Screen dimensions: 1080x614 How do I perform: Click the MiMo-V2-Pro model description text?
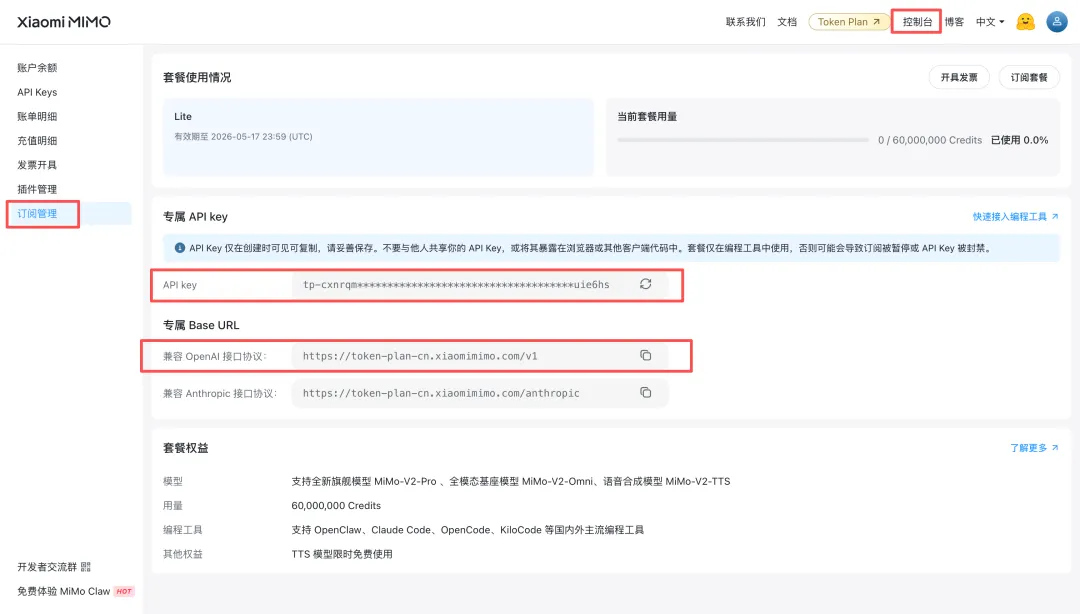(x=510, y=481)
